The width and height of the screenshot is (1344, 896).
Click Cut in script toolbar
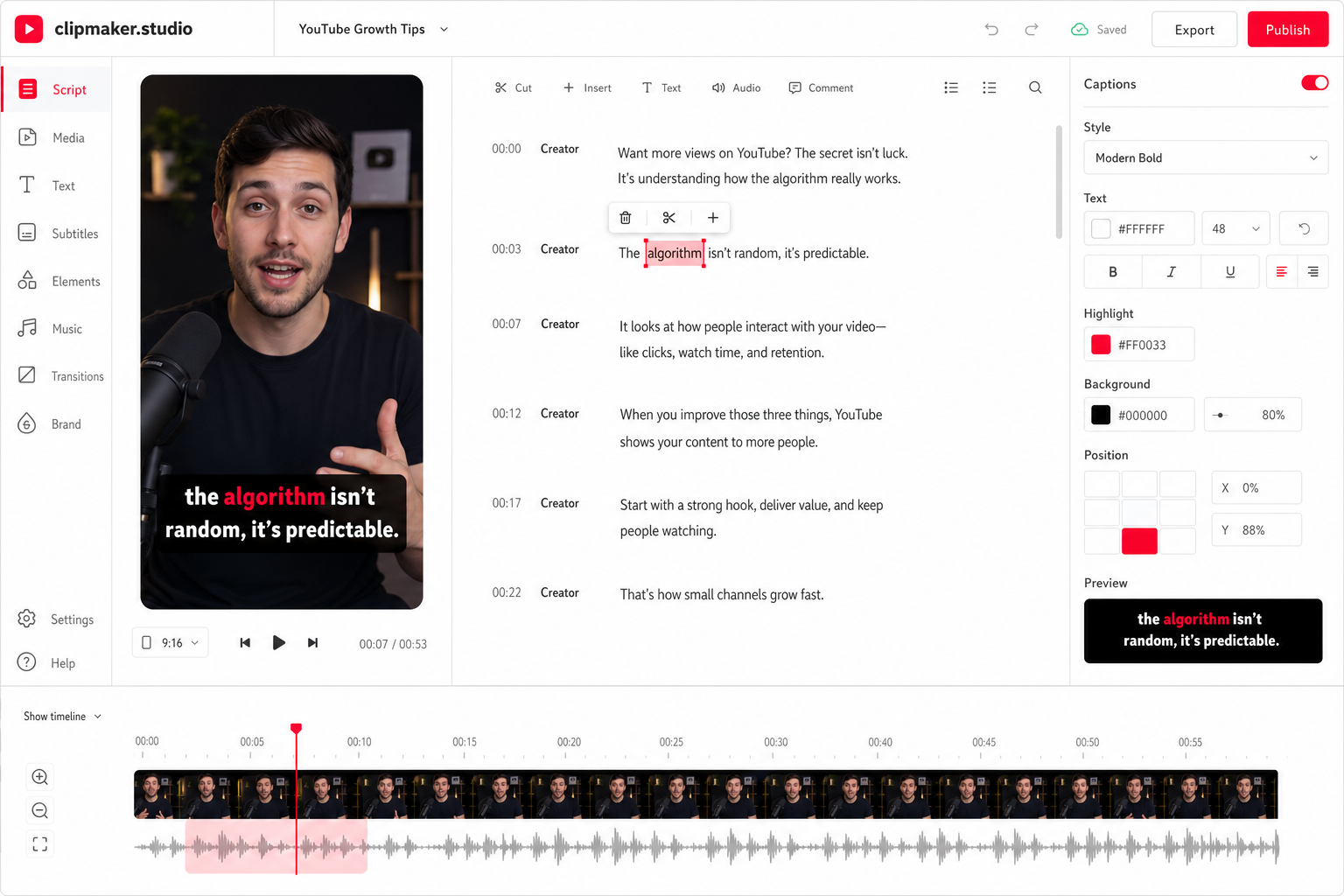(514, 87)
